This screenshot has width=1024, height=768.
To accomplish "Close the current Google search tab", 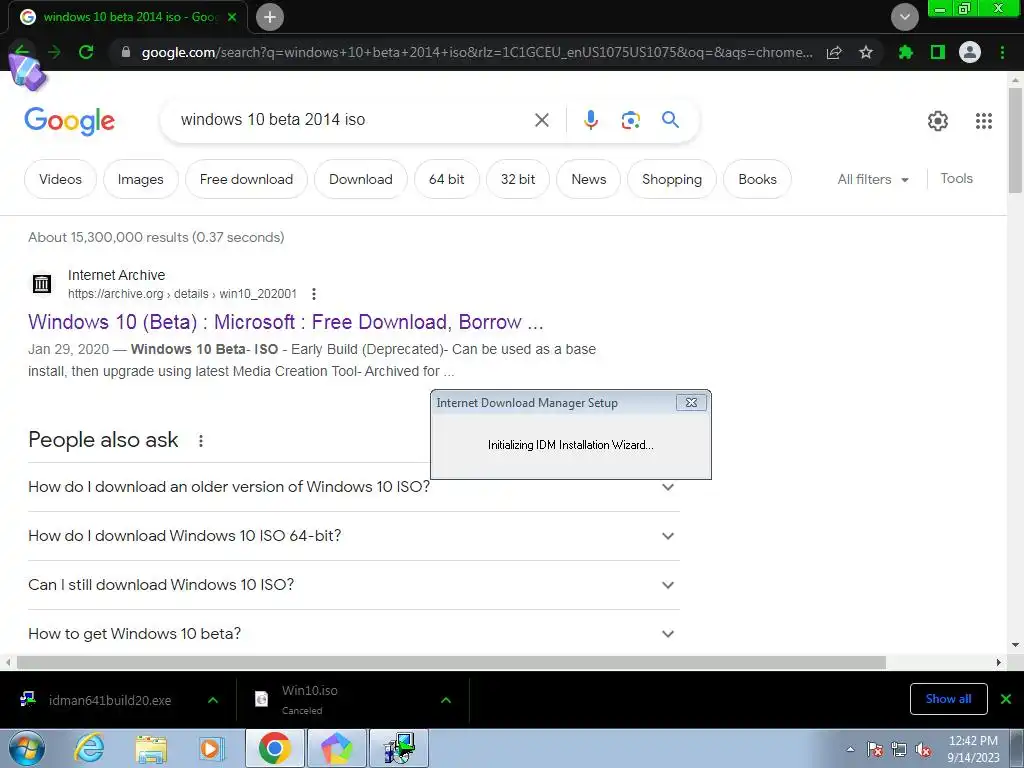I will coord(232,17).
